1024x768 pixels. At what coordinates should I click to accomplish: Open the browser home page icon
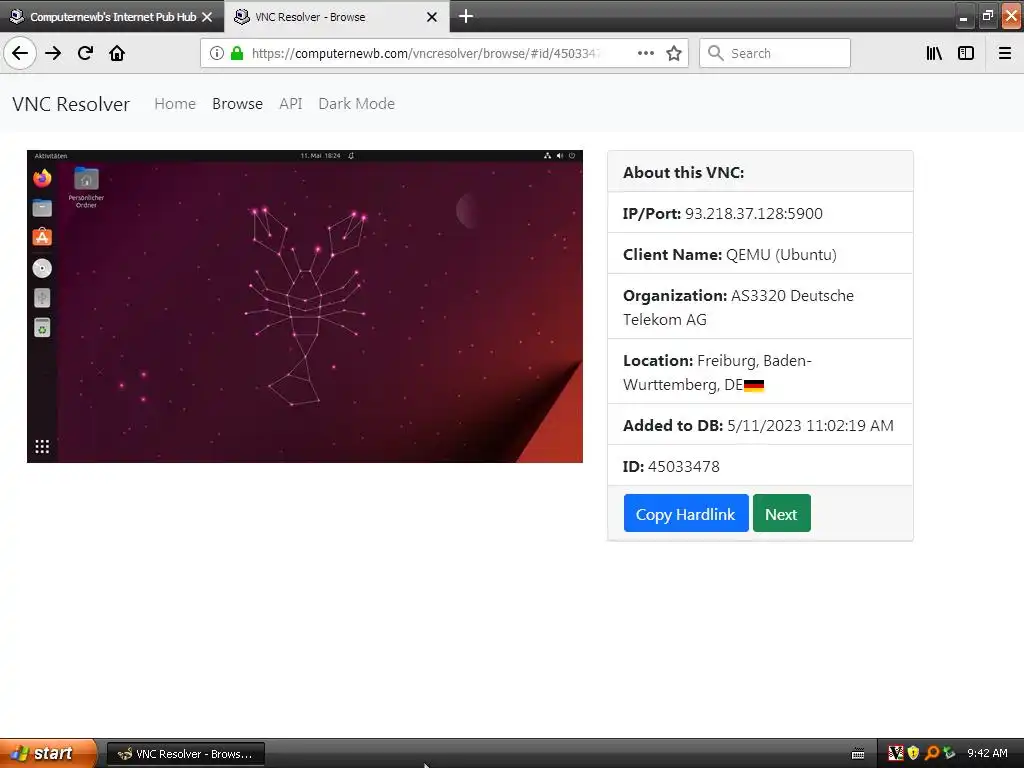(x=117, y=53)
